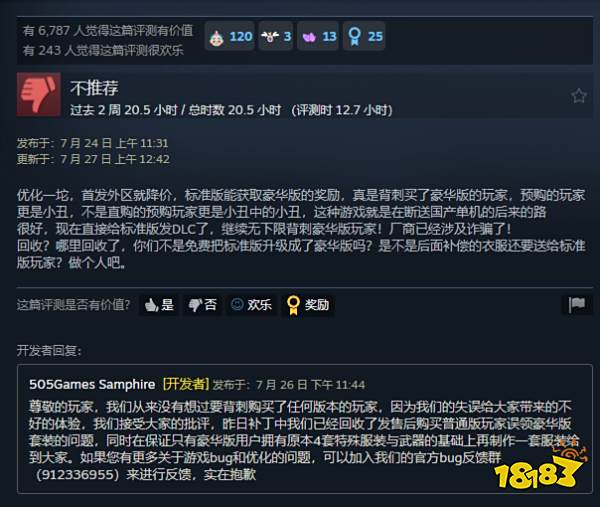600x507 pixels.
Task: Click the 发布于 7月24日 posted date
Action: pos(92,143)
